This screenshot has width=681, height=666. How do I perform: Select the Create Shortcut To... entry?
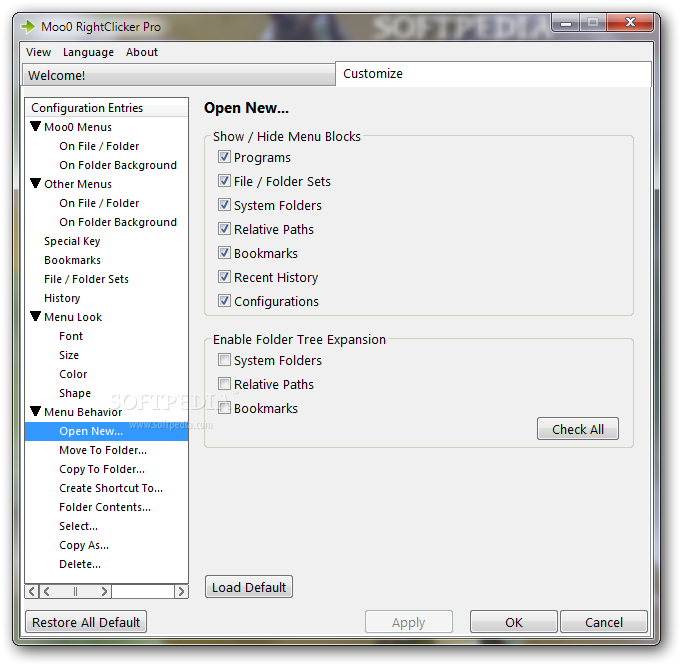(x=111, y=488)
